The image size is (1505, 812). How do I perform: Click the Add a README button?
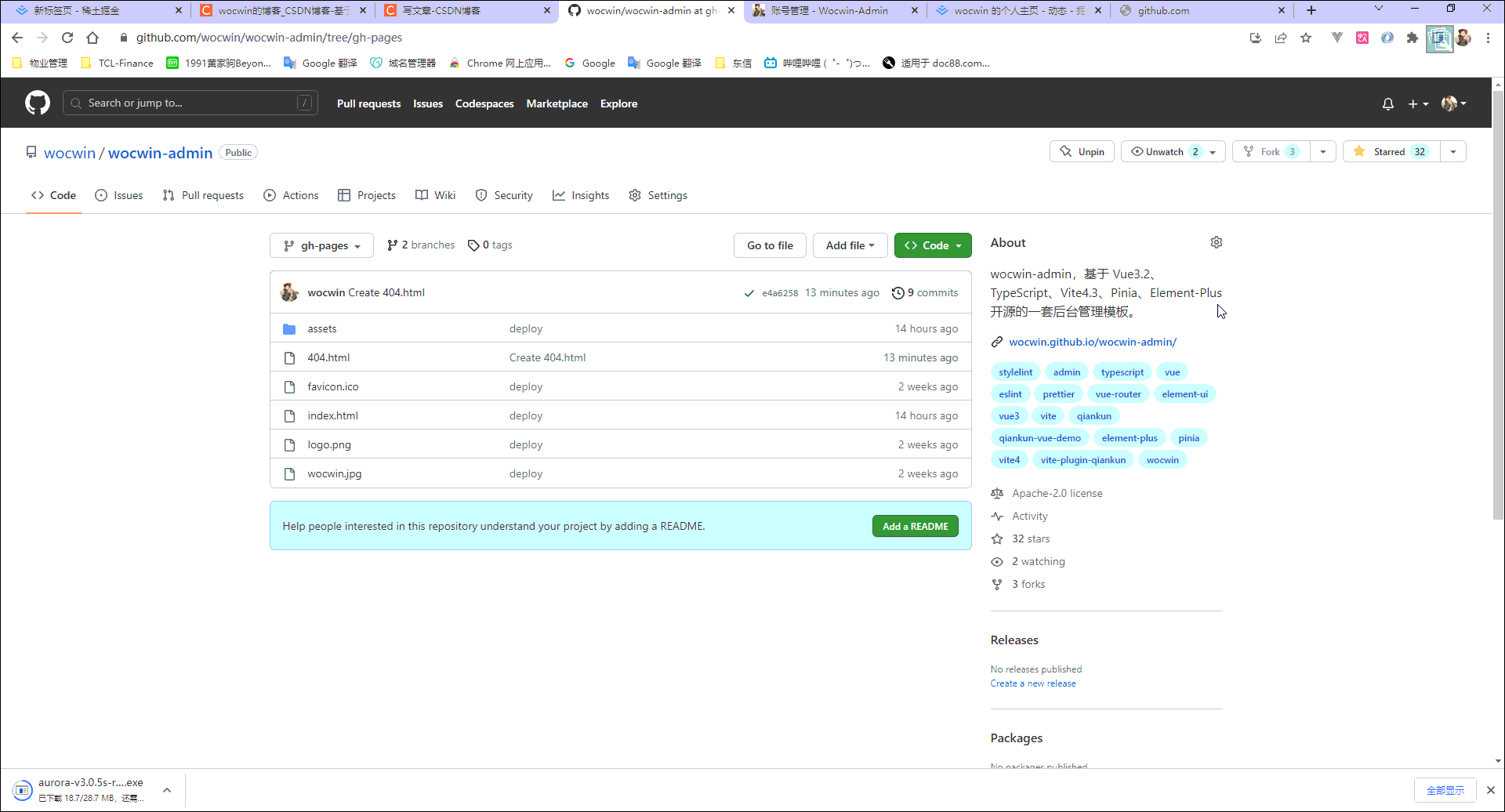tap(915, 526)
